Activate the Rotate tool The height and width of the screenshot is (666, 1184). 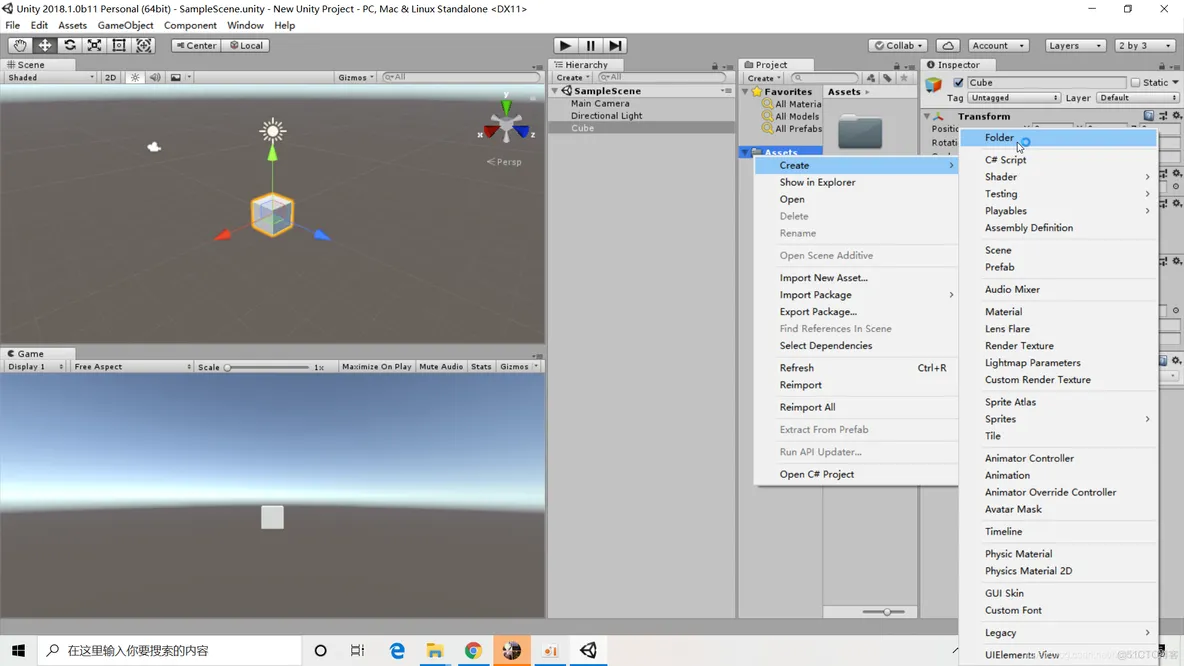(69, 45)
